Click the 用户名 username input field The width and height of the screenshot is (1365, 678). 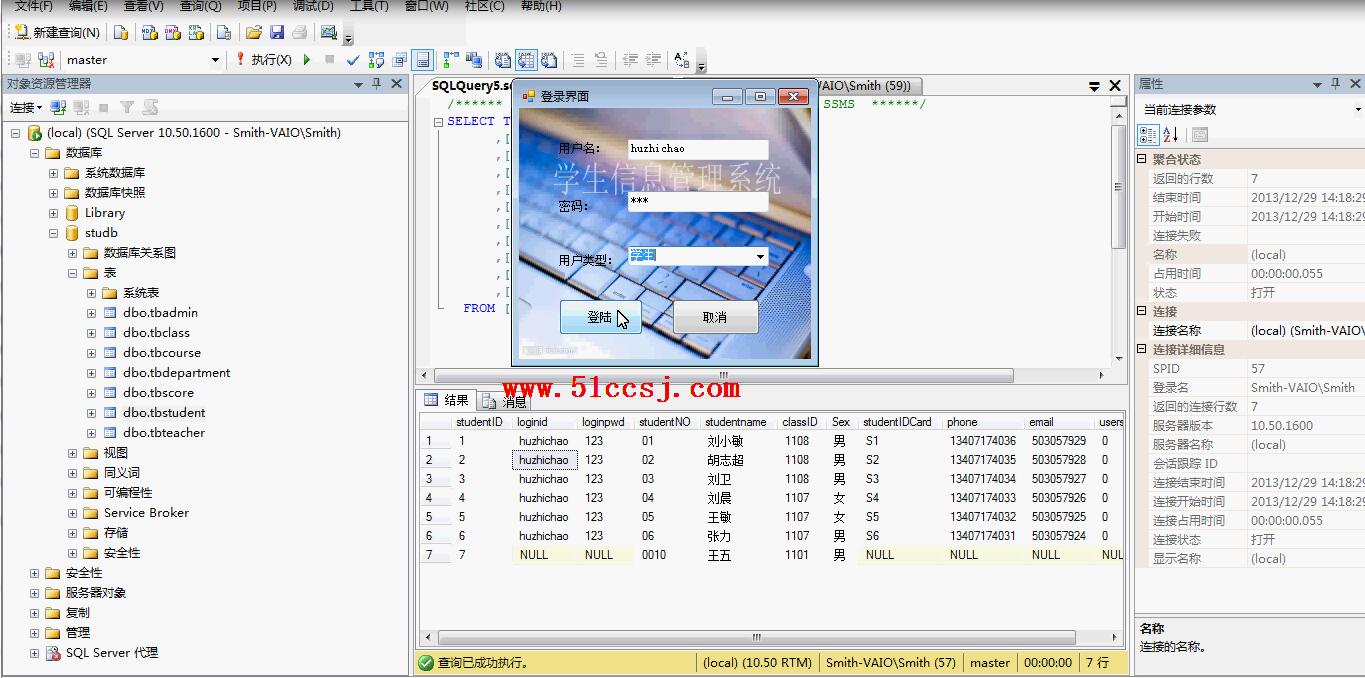point(698,149)
